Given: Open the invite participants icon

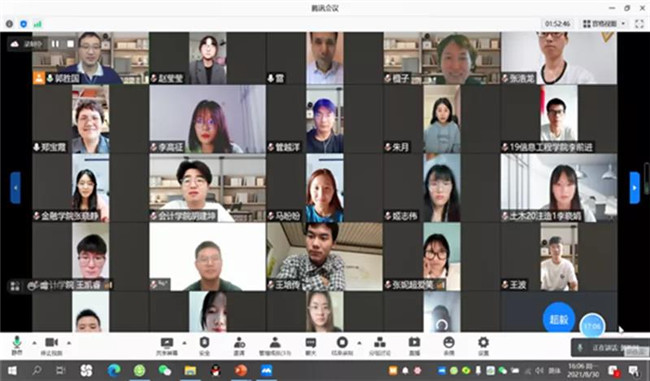Looking at the screenshot, I should [239, 346].
